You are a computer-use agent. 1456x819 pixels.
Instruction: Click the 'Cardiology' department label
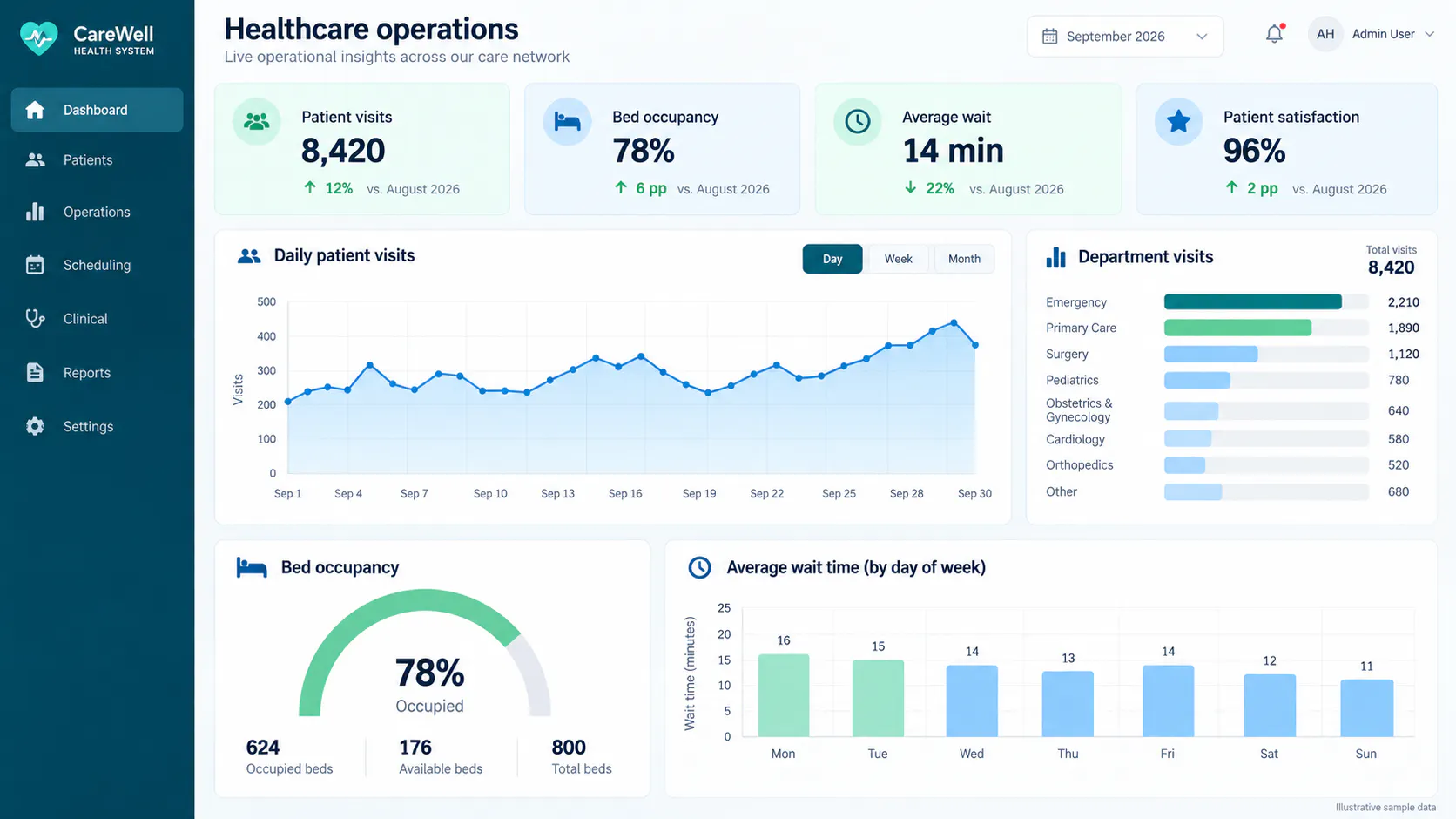(x=1075, y=439)
